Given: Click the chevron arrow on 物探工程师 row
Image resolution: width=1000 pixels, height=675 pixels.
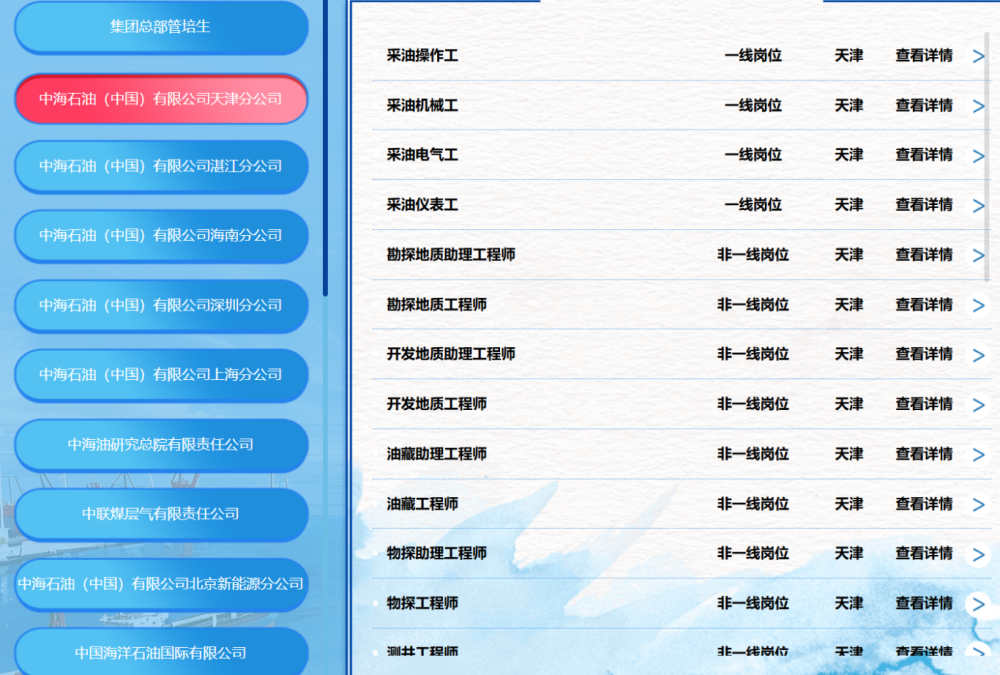Looking at the screenshot, I should coord(978,604).
